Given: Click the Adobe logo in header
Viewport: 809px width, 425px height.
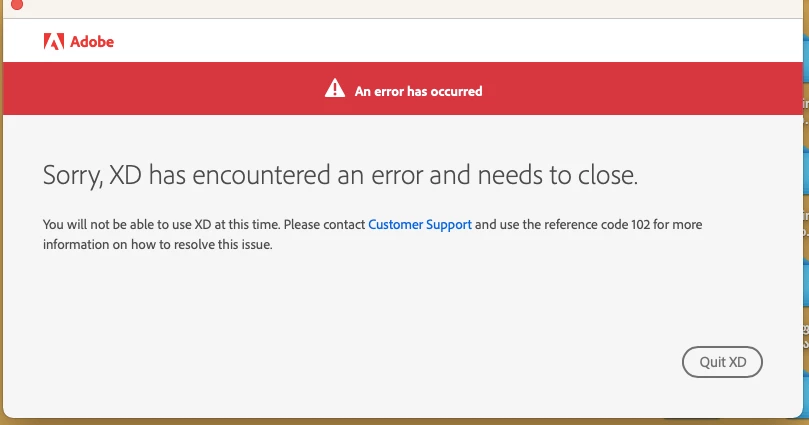Looking at the screenshot, I should (x=78, y=41).
